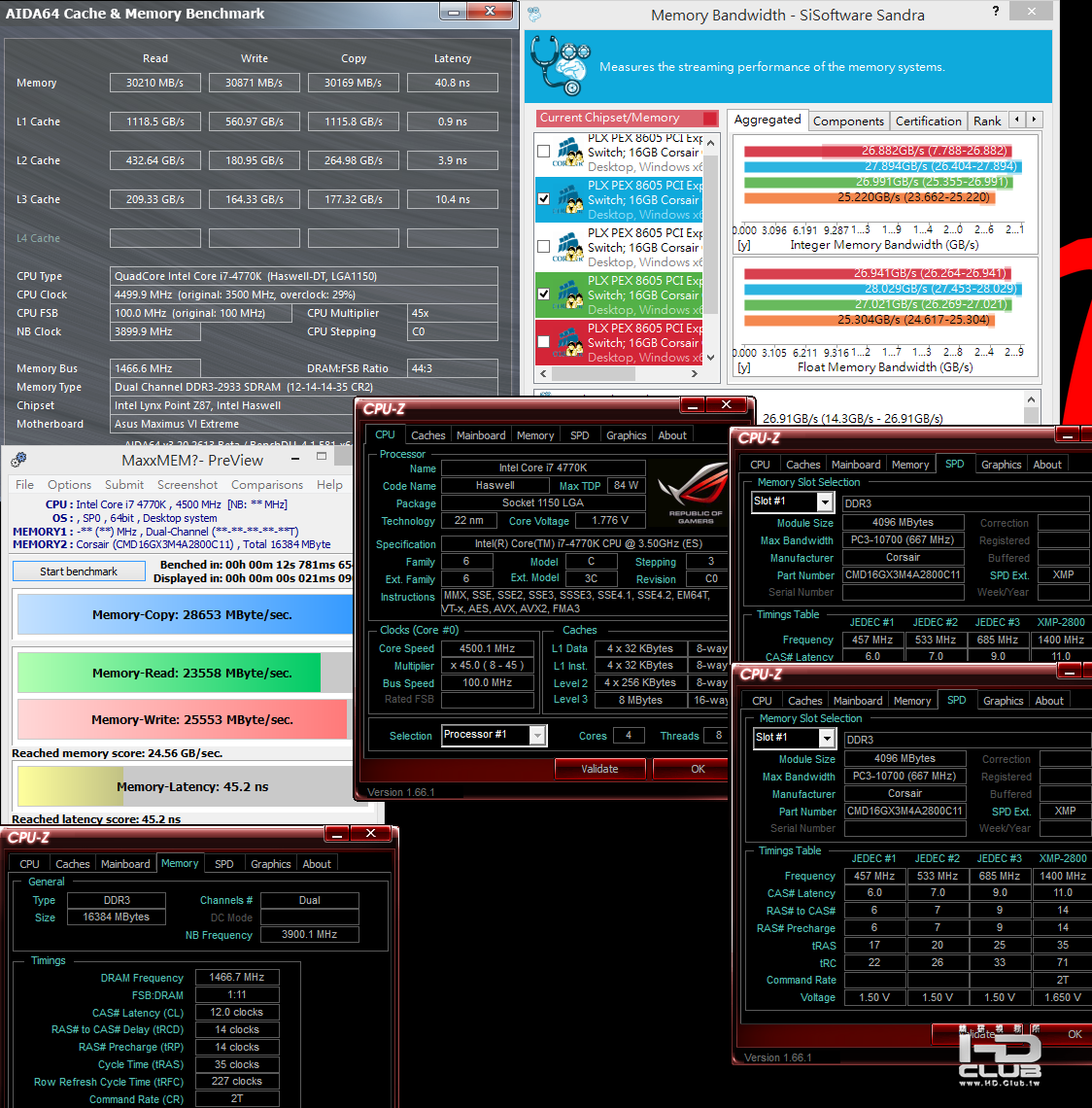The image size is (1092, 1108).
Task: Open the Rank tab in Sandra
Action: [987, 121]
